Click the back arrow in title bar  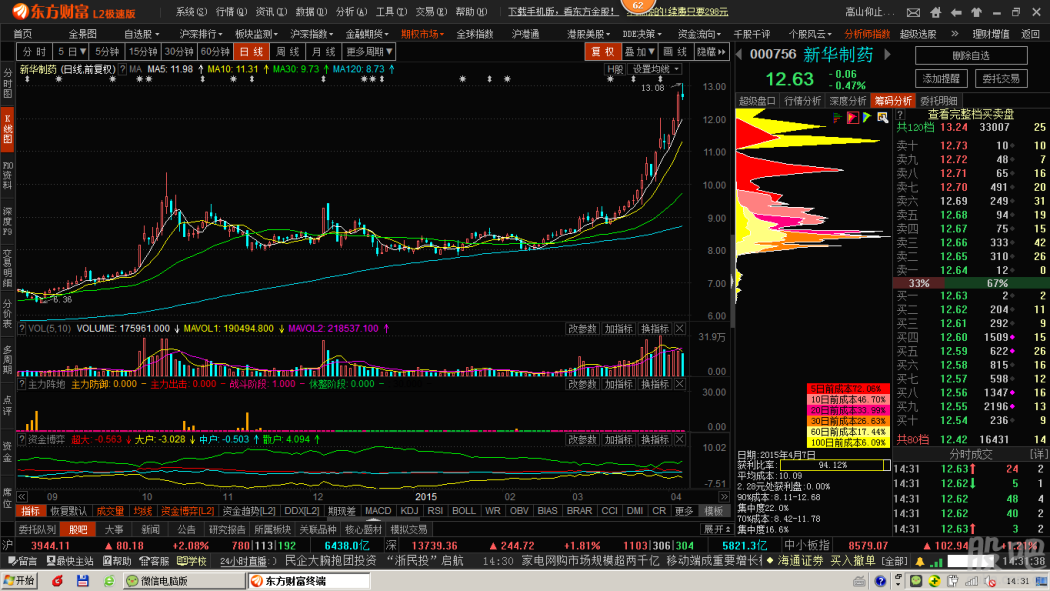(956, 12)
